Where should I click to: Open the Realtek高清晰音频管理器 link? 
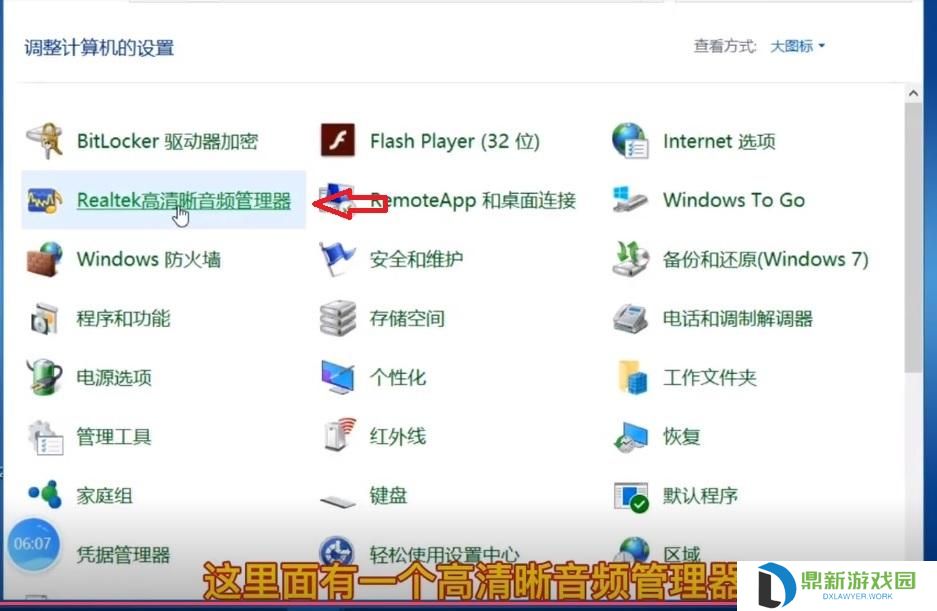pyautogui.click(x=184, y=200)
